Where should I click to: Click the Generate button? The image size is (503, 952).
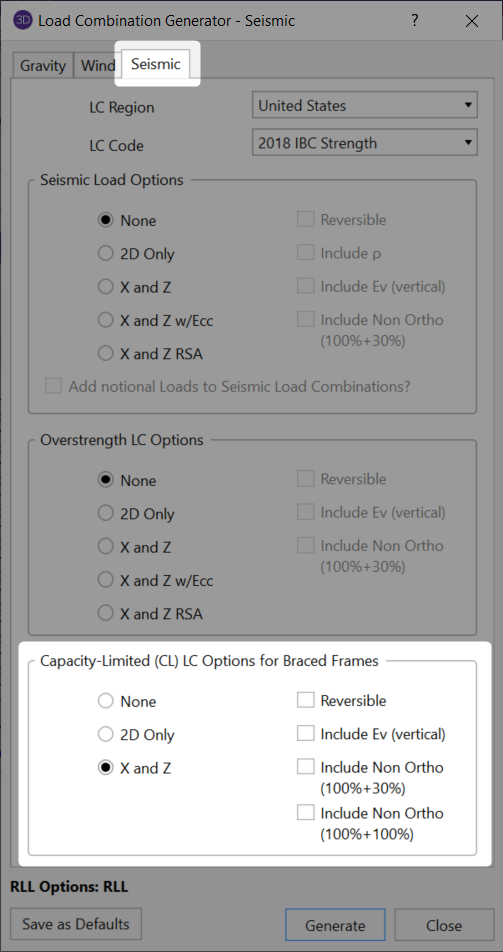click(335, 925)
